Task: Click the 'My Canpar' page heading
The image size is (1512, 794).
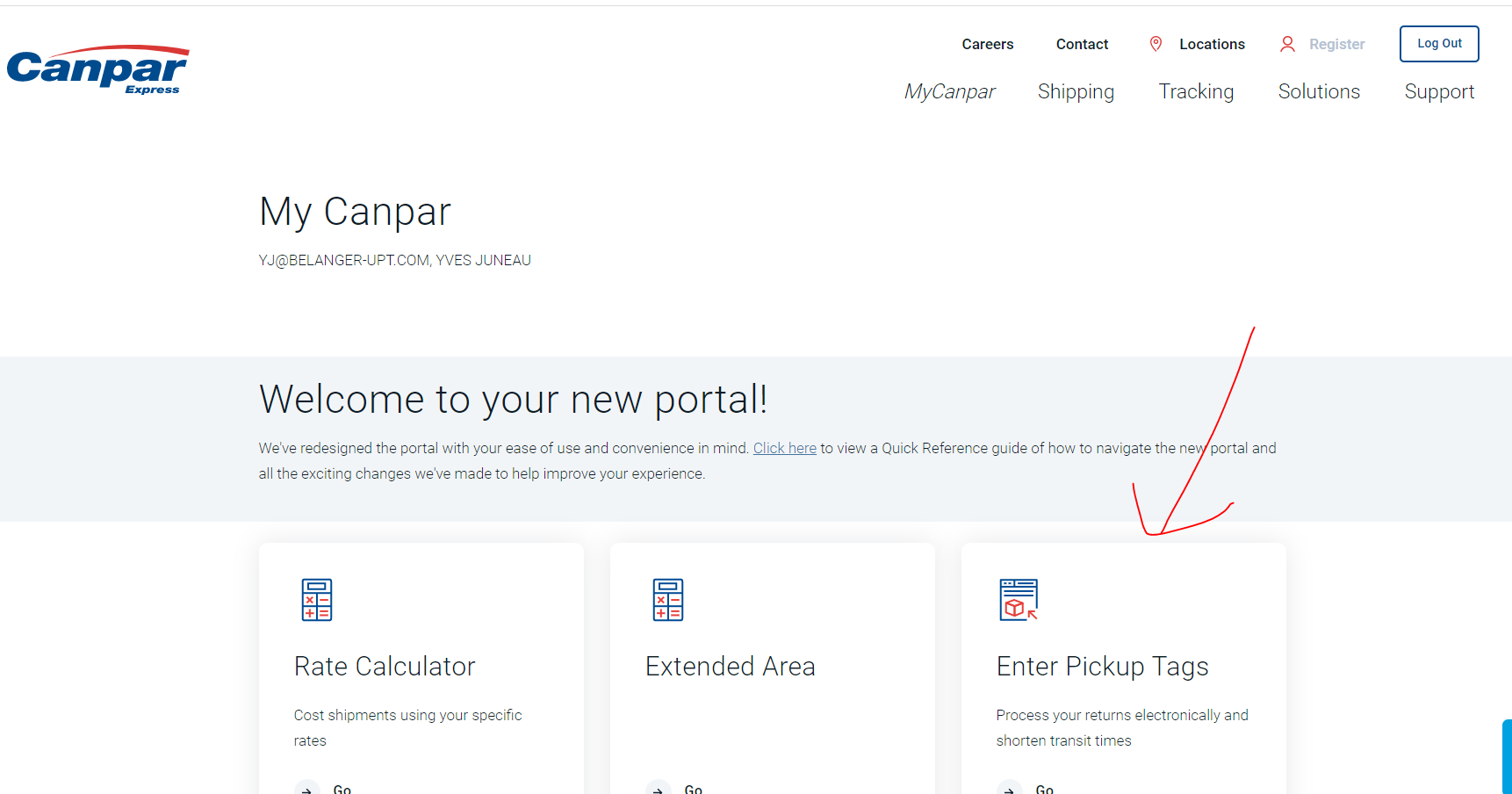Action: [355, 213]
